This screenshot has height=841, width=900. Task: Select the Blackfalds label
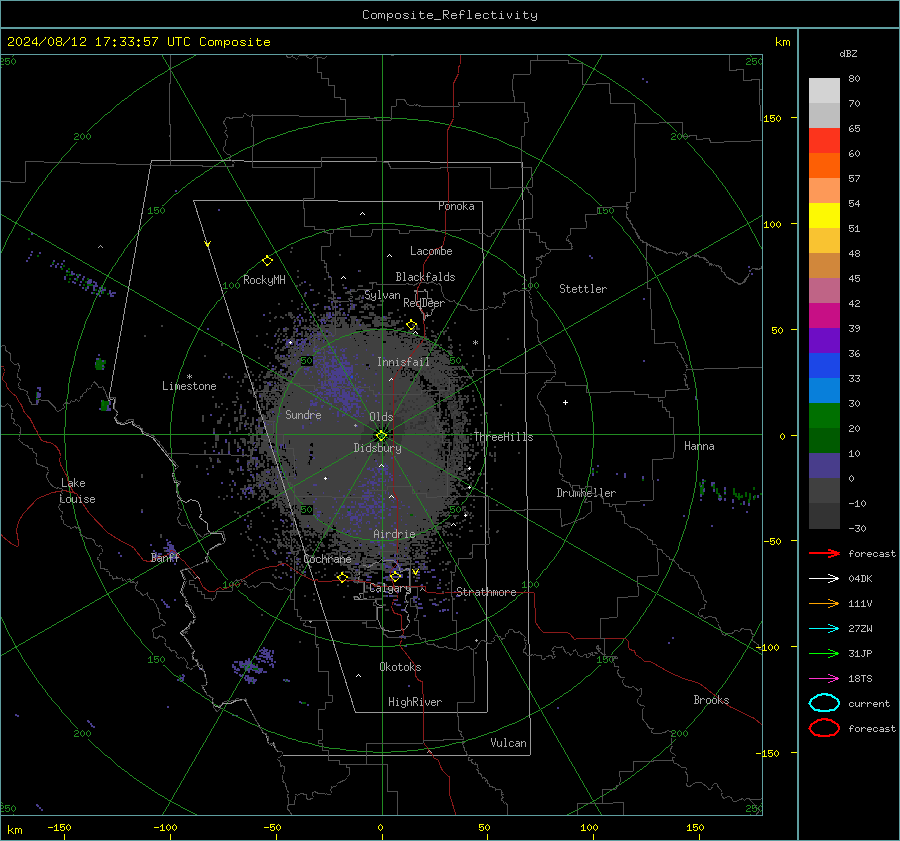(x=425, y=277)
